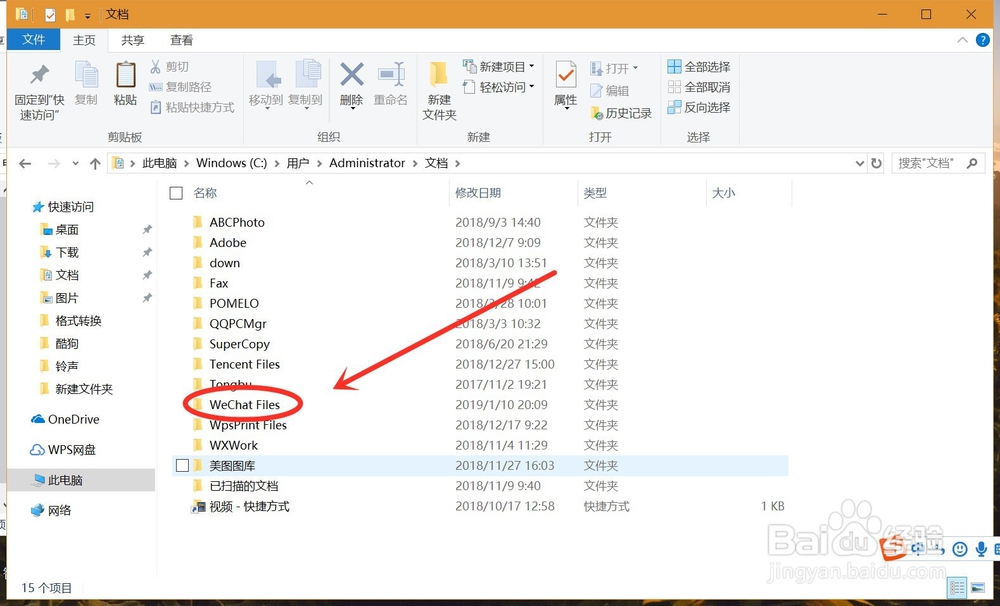The image size is (1000, 606).
Task: Switch to details view icon
Action: tap(957, 587)
